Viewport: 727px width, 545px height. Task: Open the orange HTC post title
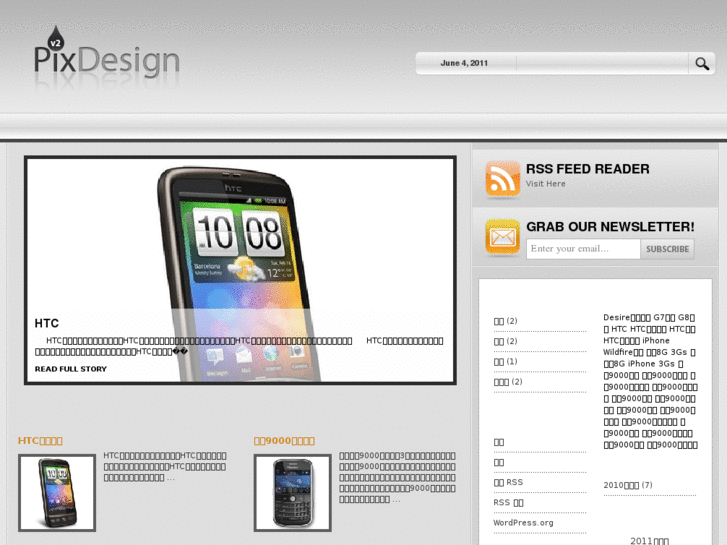pyautogui.click(x=40, y=441)
